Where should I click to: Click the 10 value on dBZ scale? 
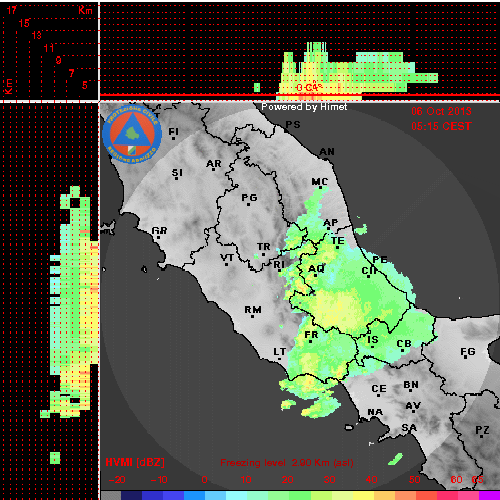point(246,480)
